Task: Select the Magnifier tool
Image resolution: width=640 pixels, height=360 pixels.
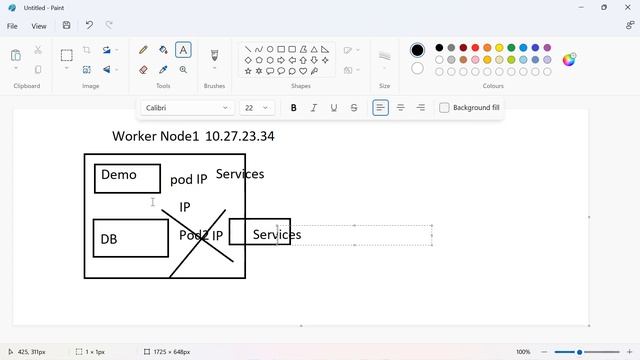Action: [x=183, y=70]
